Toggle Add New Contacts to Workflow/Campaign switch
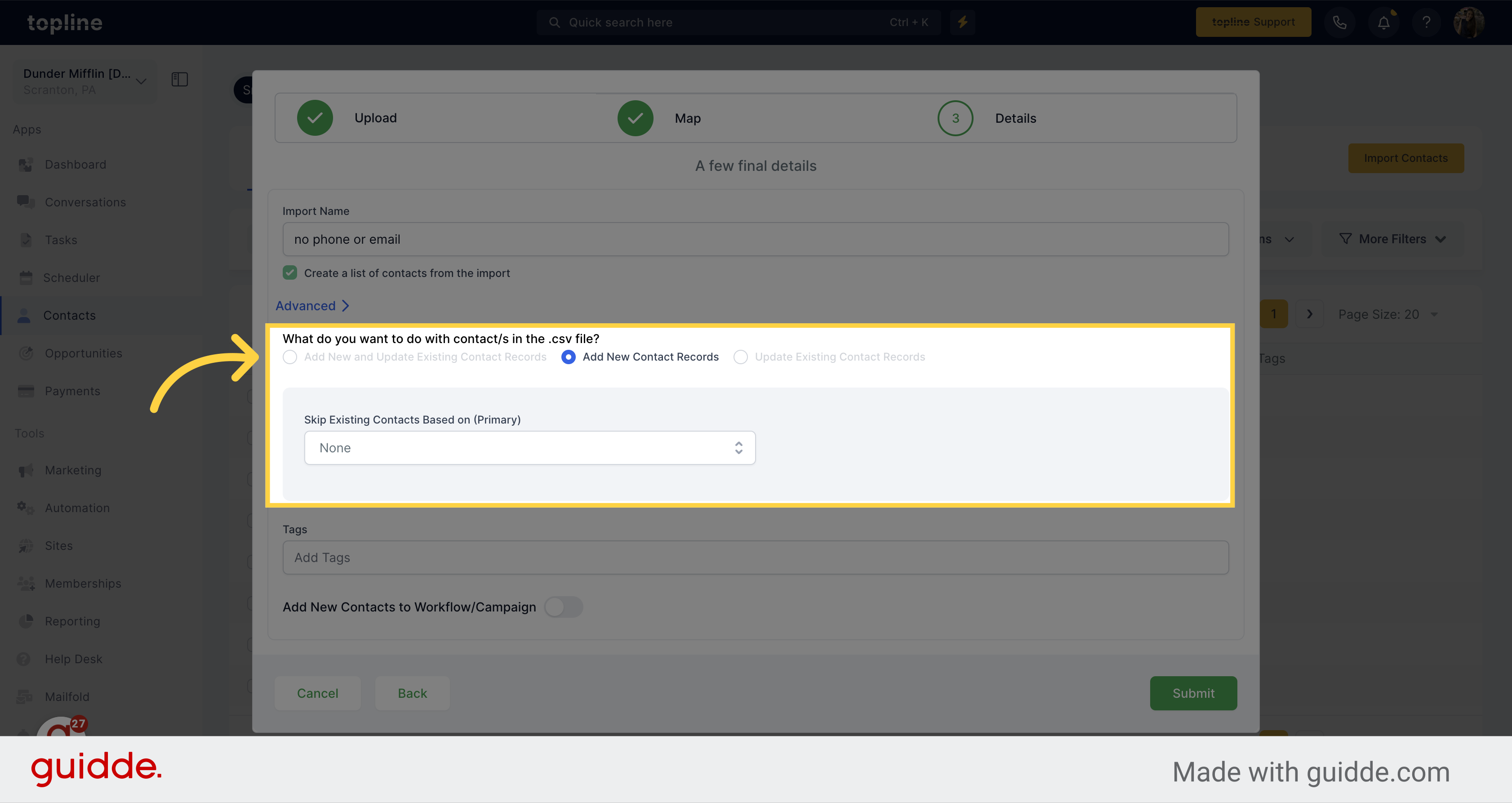This screenshot has width=1512, height=803. (x=563, y=607)
